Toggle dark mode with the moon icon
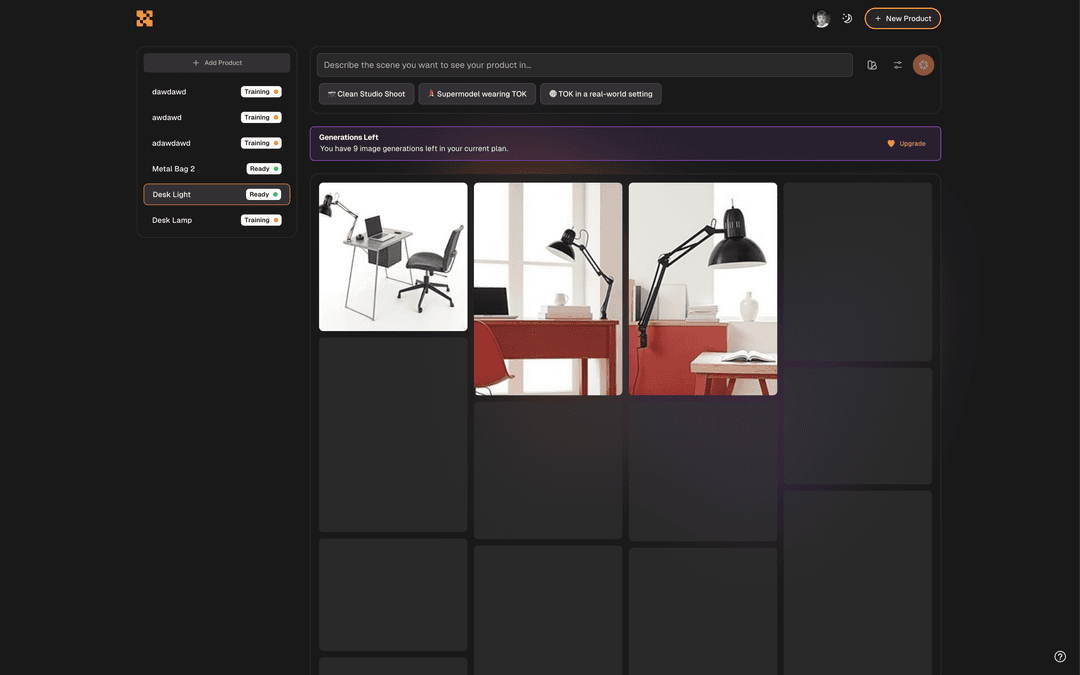 [847, 19]
